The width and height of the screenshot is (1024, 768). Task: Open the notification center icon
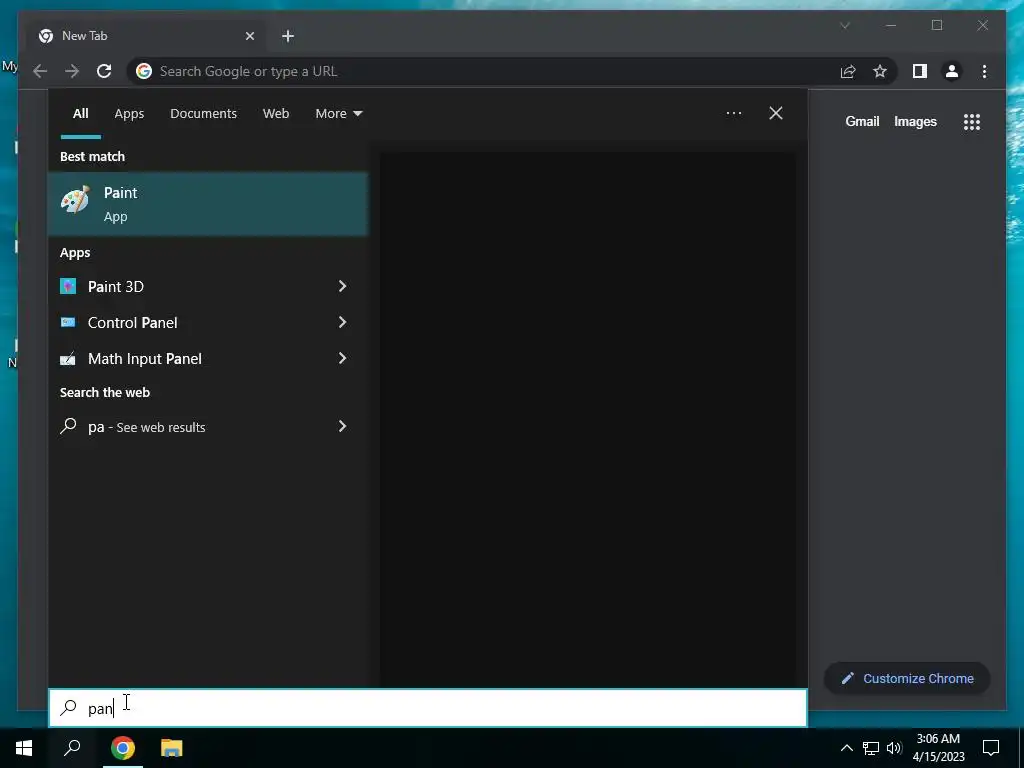coord(991,748)
